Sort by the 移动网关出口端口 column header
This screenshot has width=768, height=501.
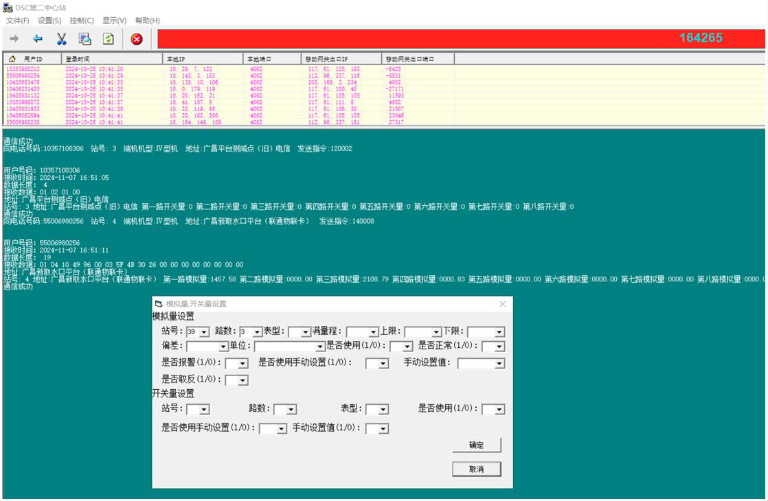pos(418,59)
